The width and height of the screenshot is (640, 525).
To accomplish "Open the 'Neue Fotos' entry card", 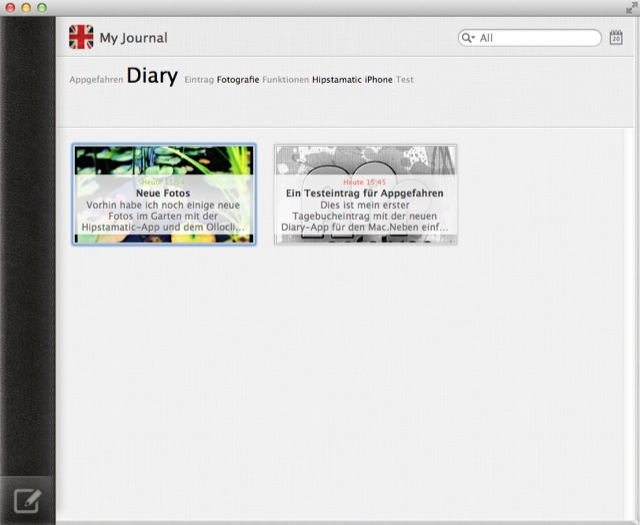I will pos(163,194).
